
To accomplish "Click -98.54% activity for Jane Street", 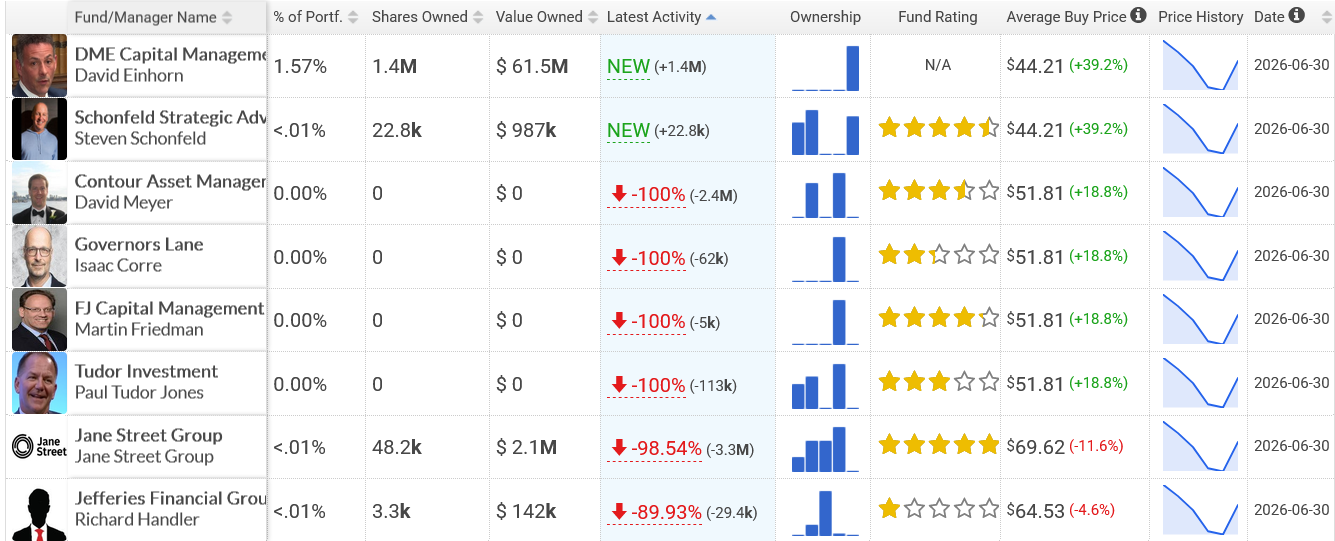I will (656, 449).
